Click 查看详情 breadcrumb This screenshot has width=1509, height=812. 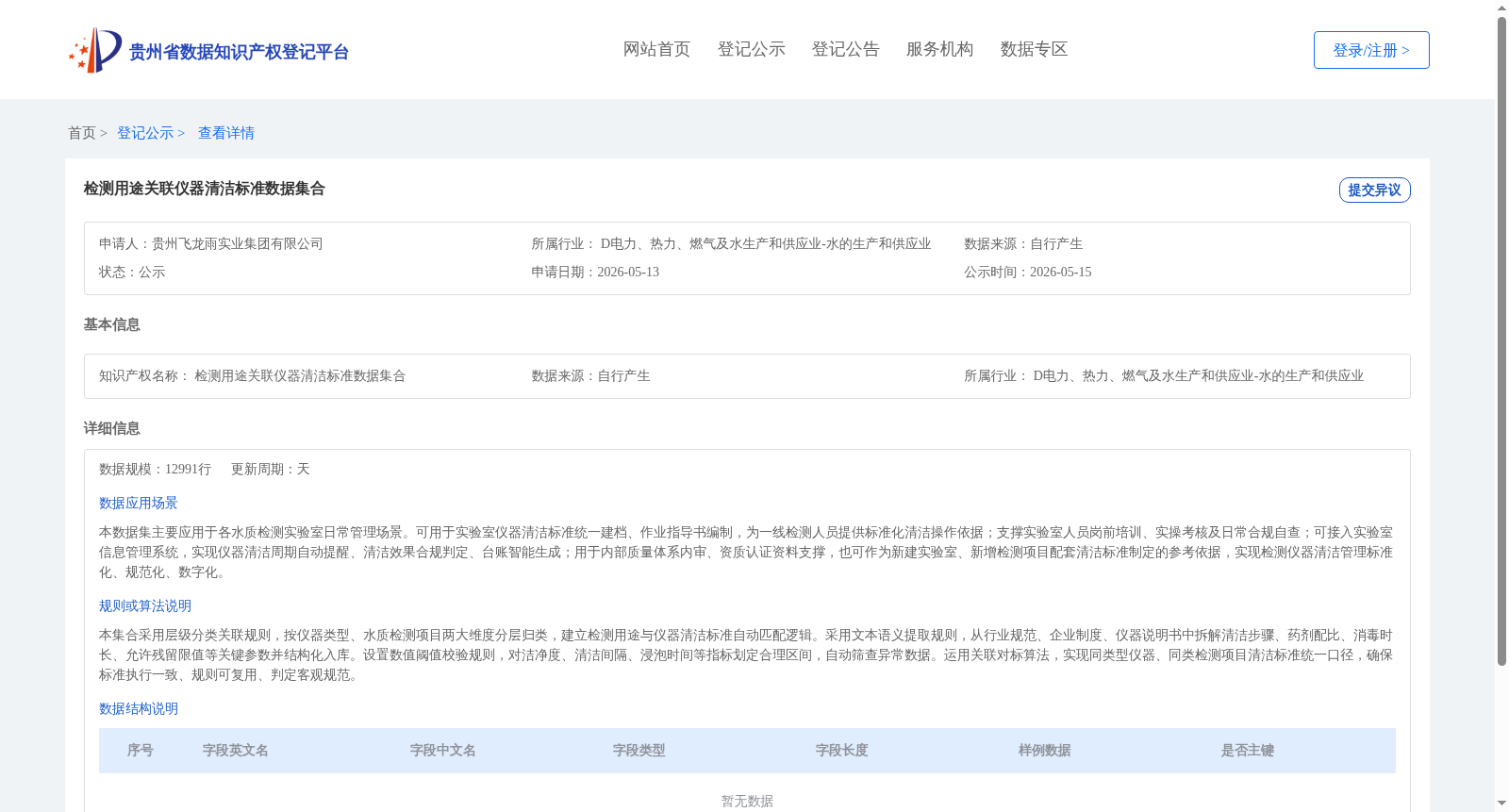226,133
